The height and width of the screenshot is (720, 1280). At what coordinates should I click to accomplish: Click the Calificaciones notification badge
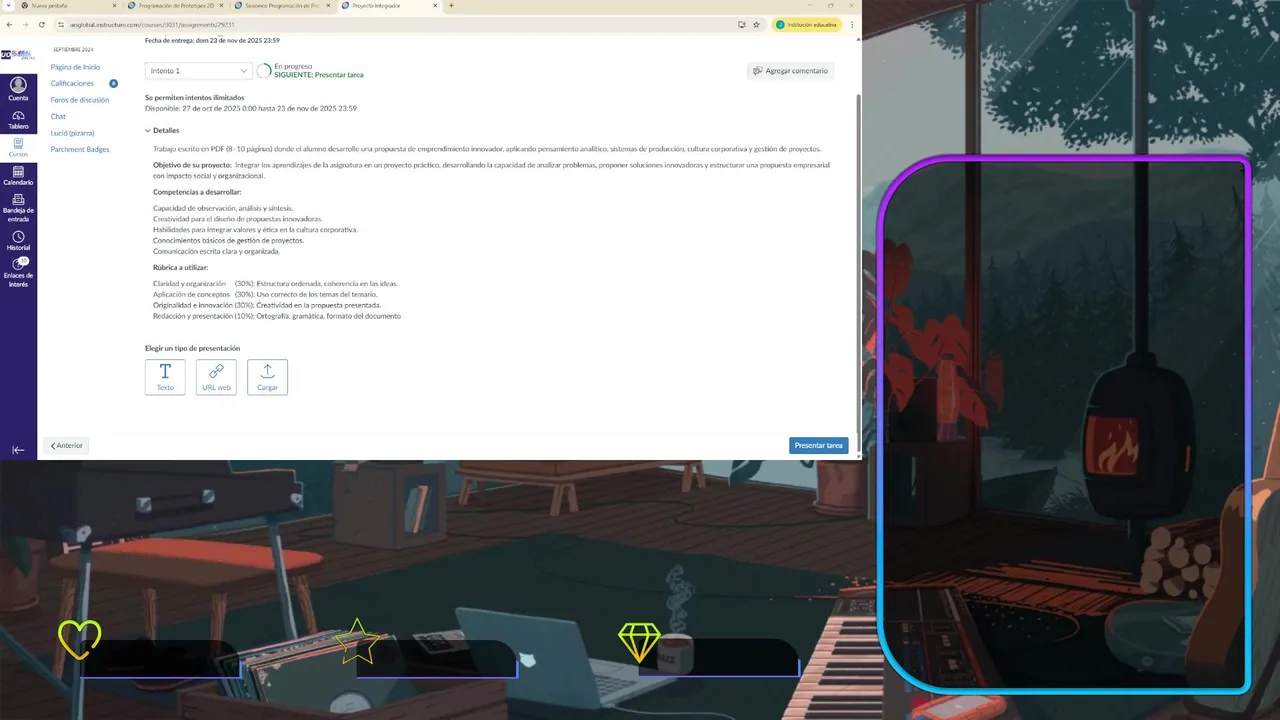114,84
